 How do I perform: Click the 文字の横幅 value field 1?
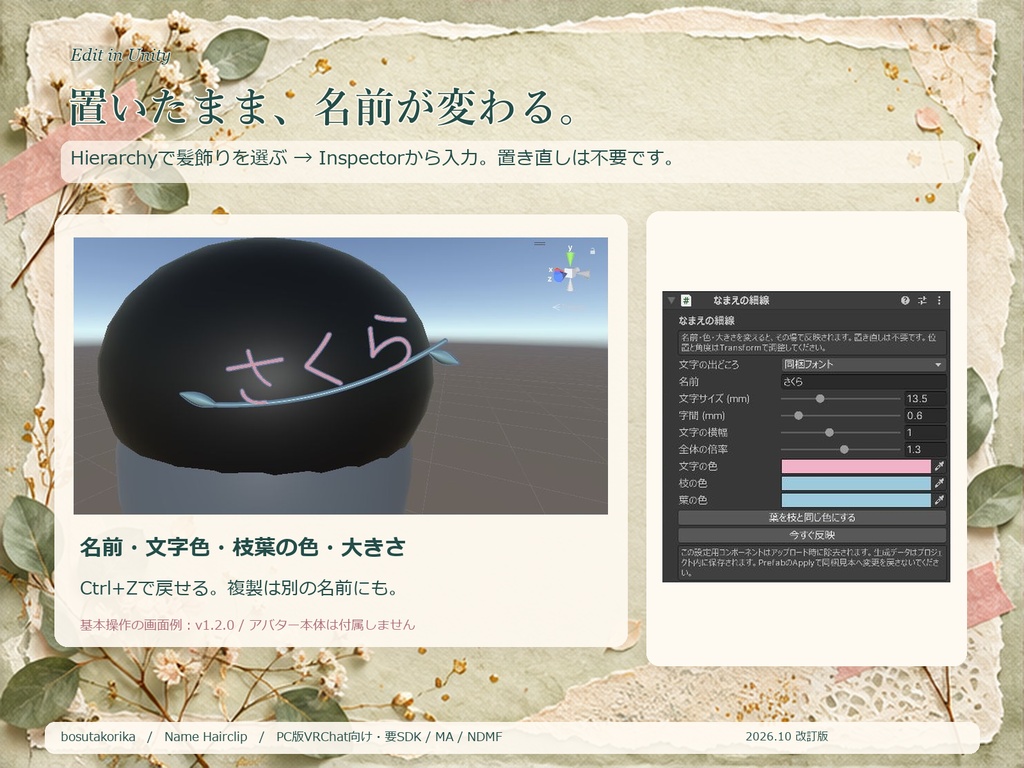click(x=925, y=432)
